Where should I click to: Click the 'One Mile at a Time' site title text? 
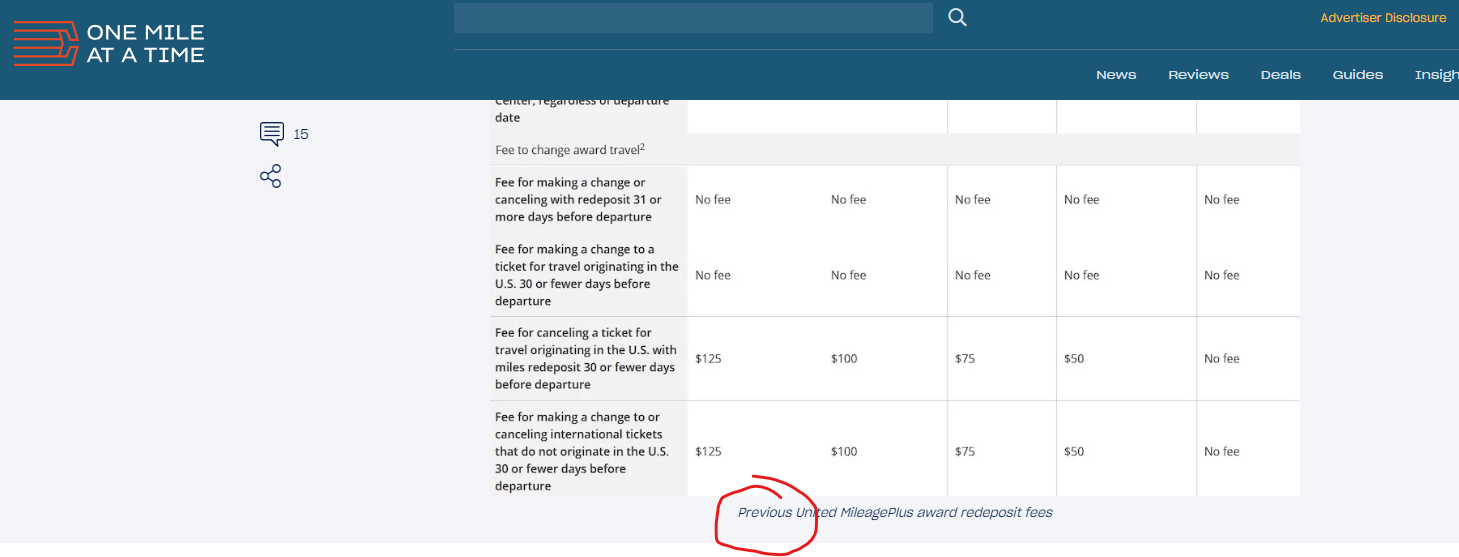click(145, 44)
